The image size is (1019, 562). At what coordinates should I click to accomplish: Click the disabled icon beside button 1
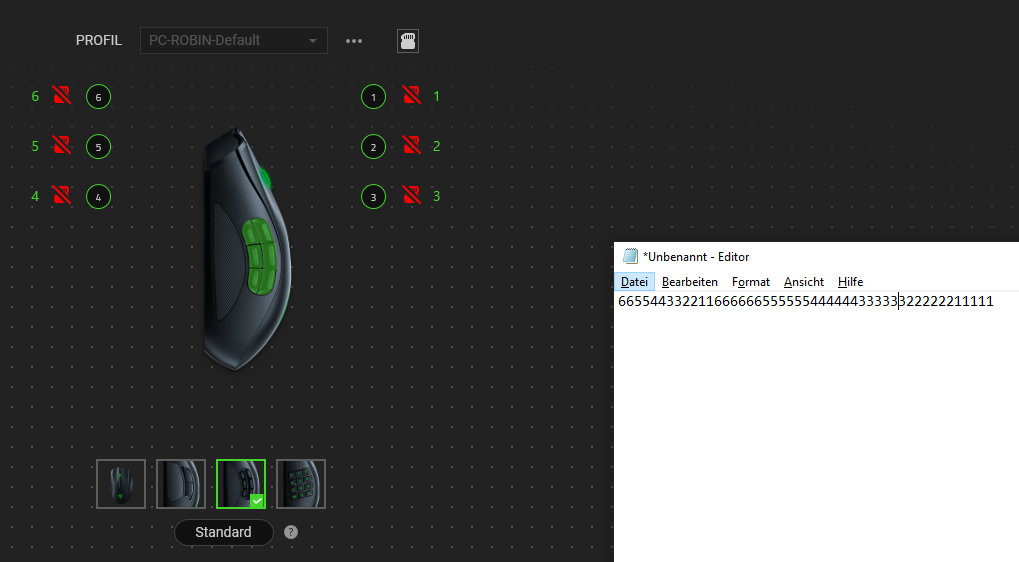[411, 96]
